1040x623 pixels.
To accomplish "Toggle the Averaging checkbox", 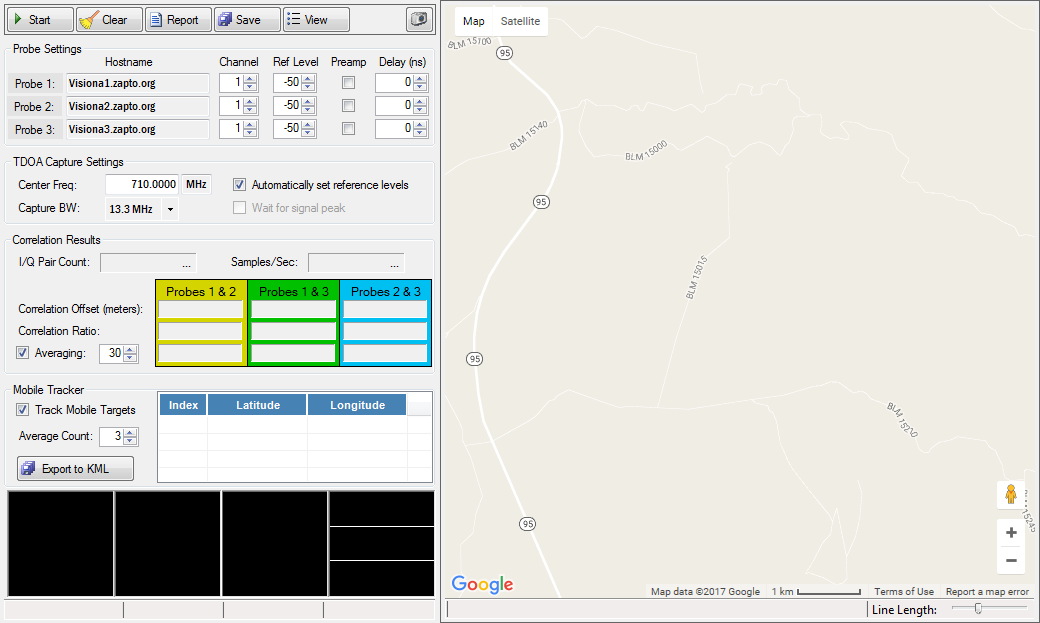I will (x=23, y=353).
